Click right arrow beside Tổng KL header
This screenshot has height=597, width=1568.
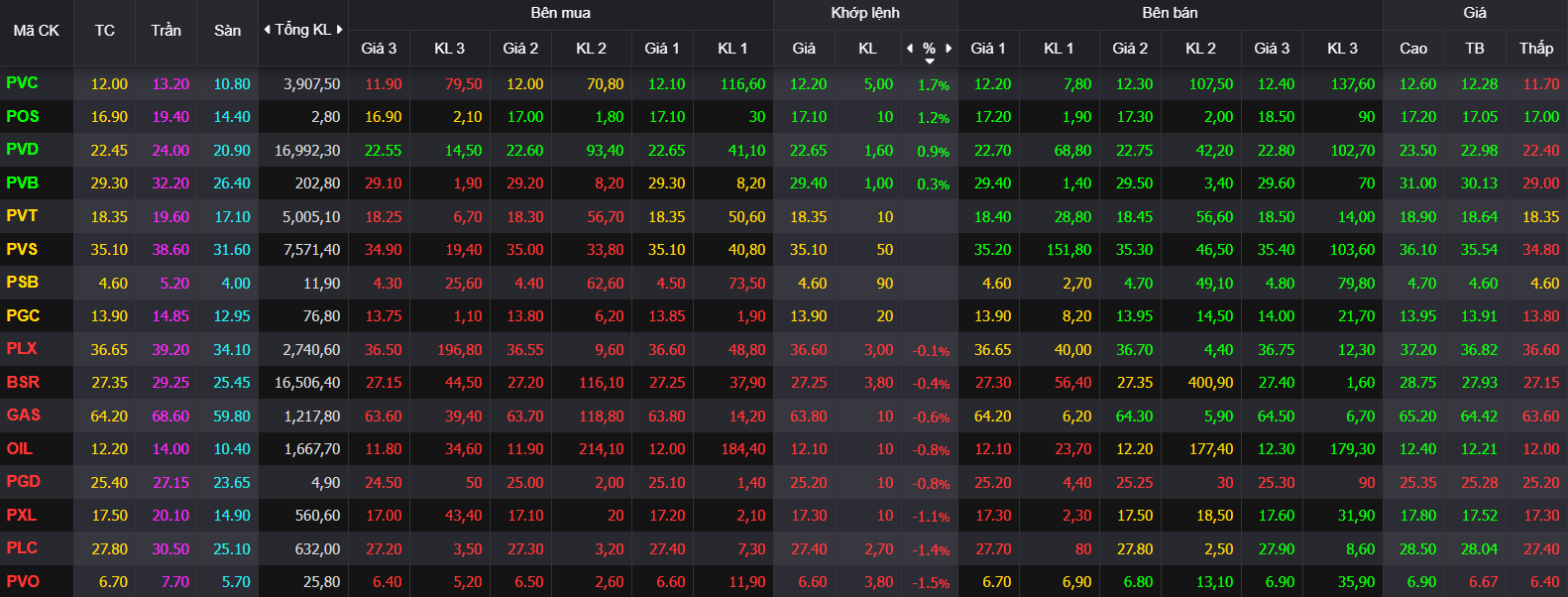(340, 30)
